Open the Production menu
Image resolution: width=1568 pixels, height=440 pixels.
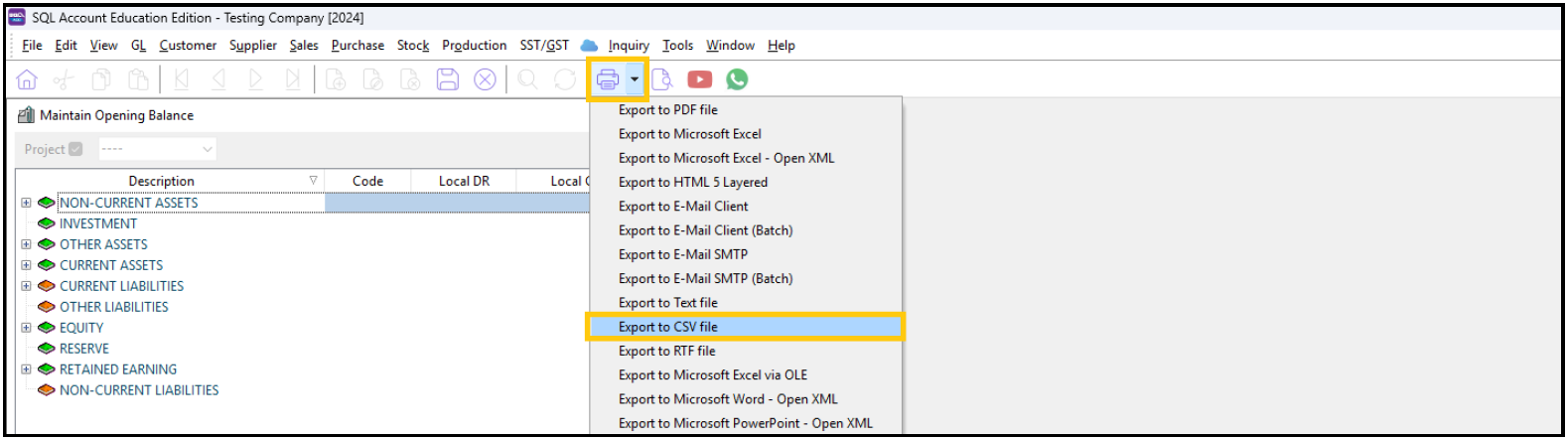tap(474, 46)
